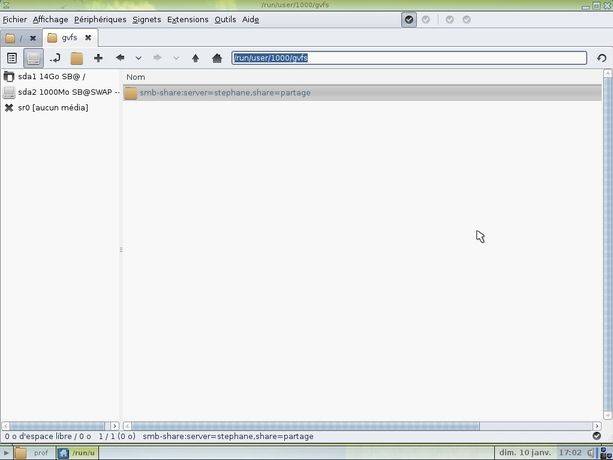Toggle third panel check icon in menu bar
Image resolution: width=613 pixels, height=460 pixels.
click(x=450, y=20)
